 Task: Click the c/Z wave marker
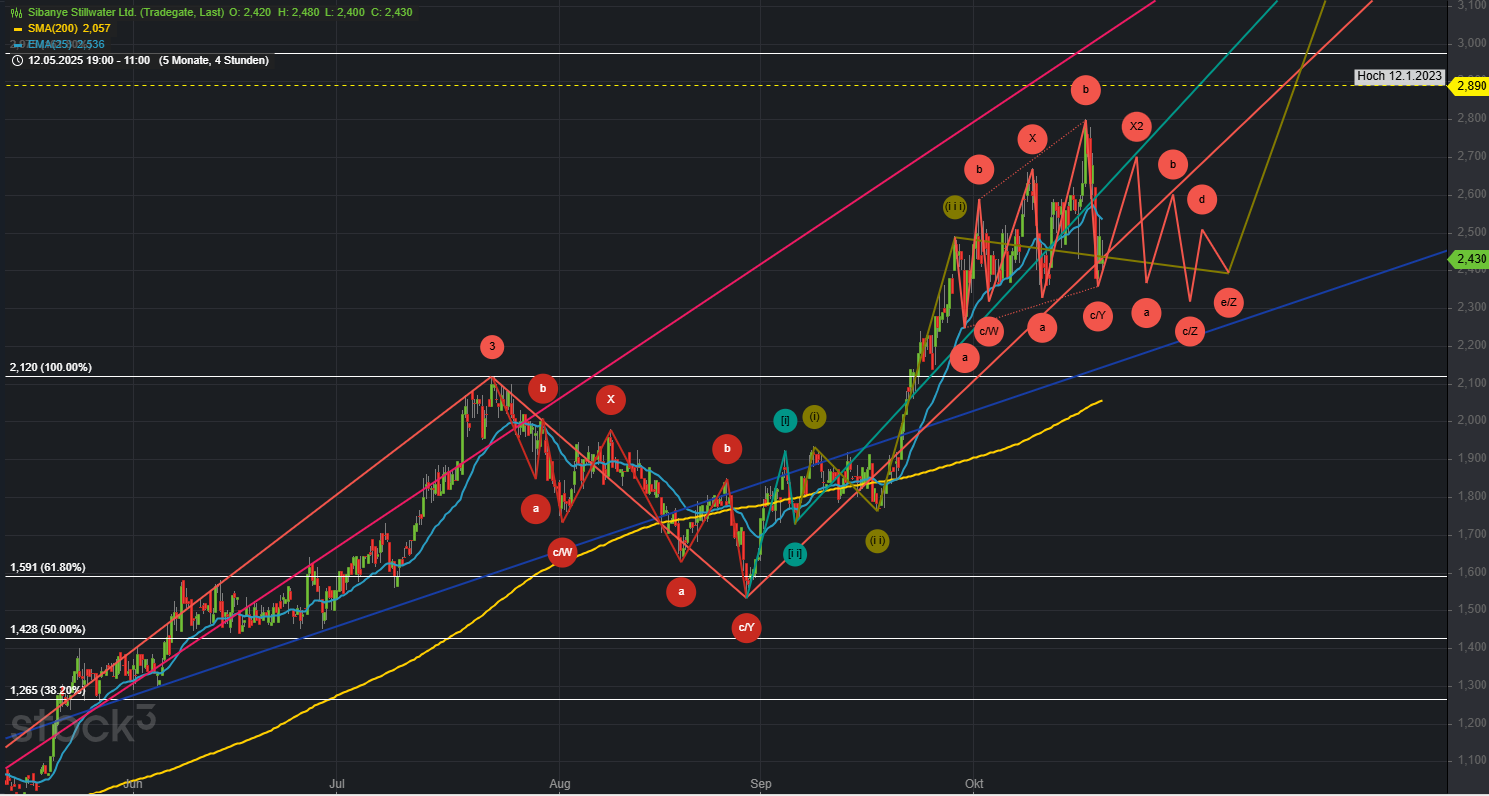1190,331
